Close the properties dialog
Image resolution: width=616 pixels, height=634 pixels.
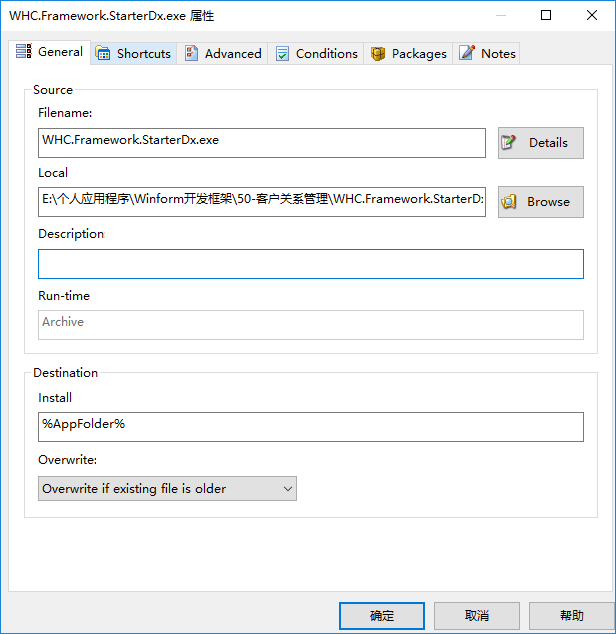592,15
